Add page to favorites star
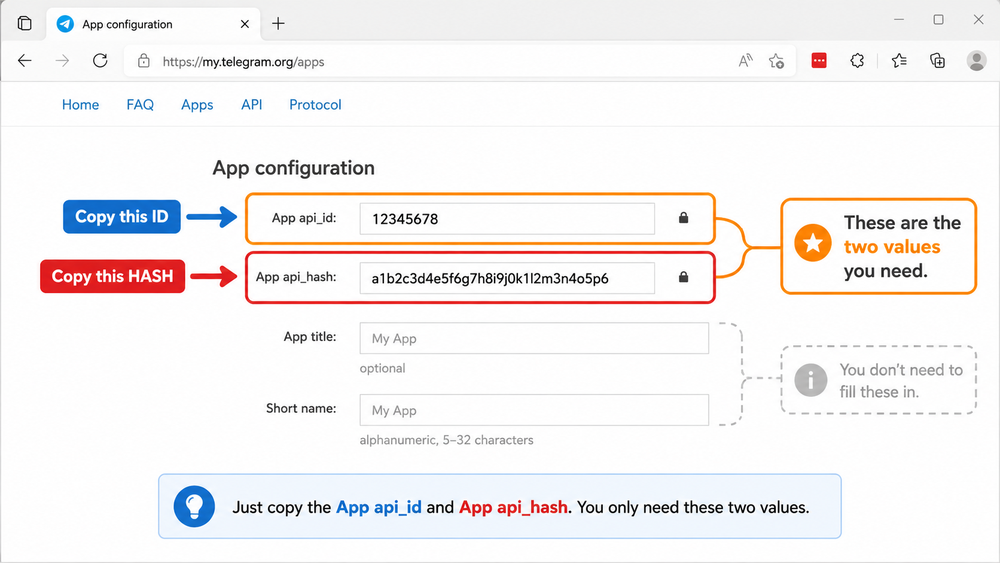 tap(776, 61)
